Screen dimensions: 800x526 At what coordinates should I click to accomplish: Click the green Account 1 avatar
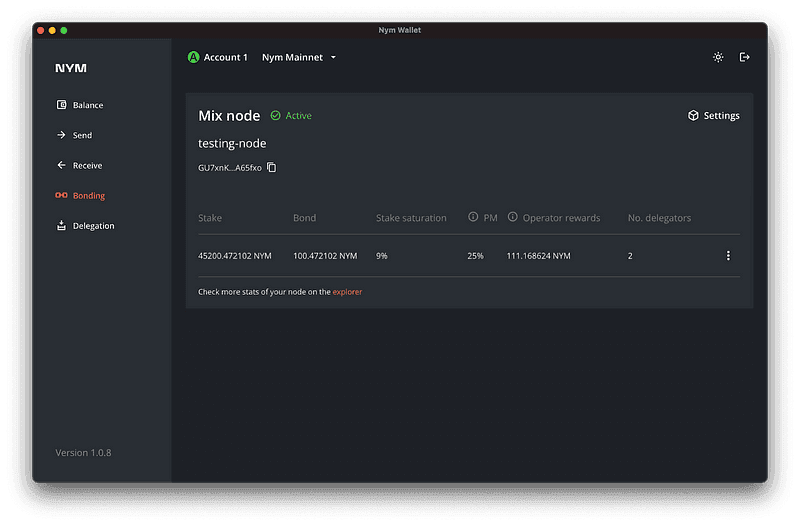[194, 57]
